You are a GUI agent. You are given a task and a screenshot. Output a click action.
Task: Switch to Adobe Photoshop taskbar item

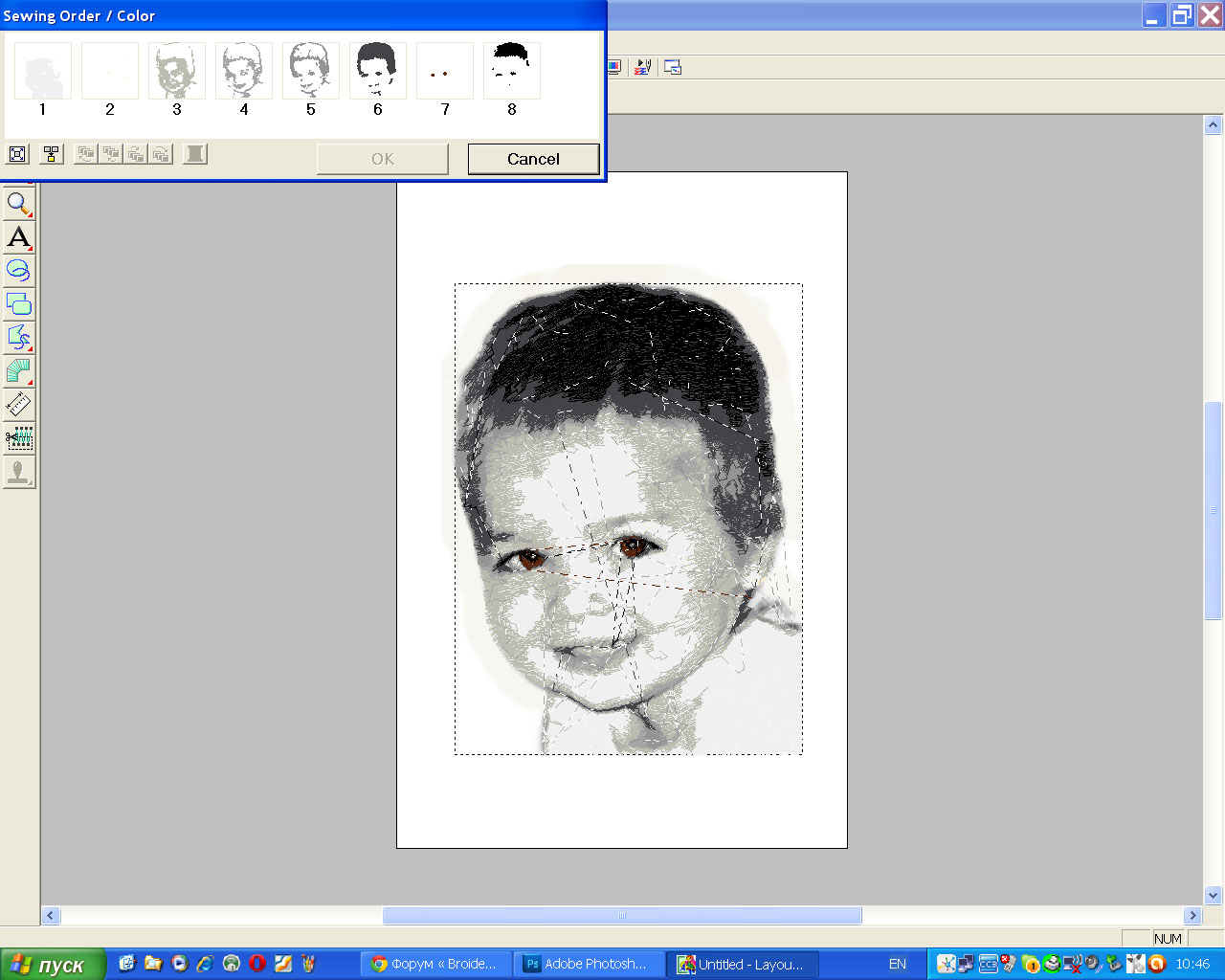(x=586, y=965)
